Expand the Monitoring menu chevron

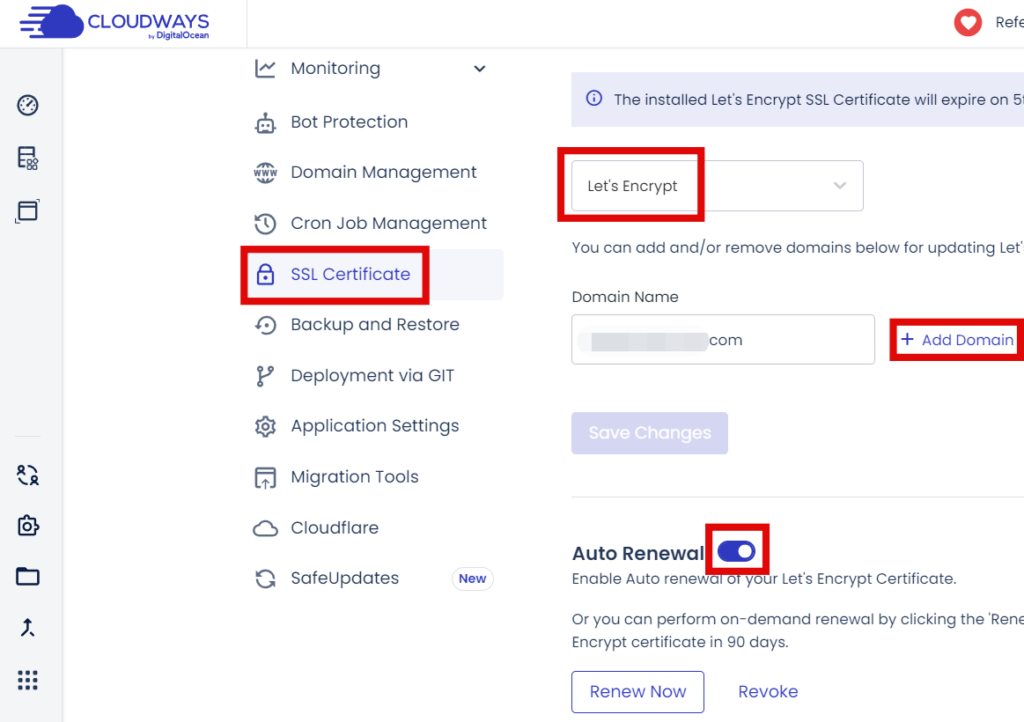479,69
